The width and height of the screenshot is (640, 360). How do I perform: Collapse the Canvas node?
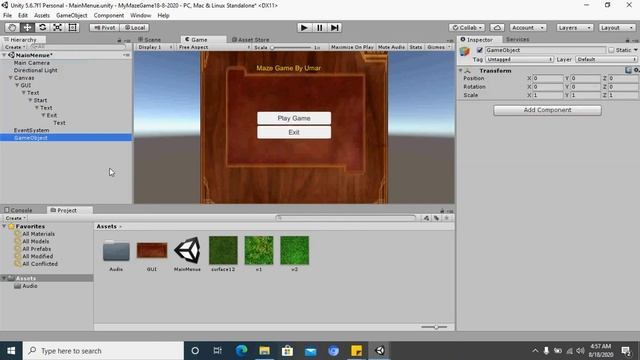(x=11, y=78)
